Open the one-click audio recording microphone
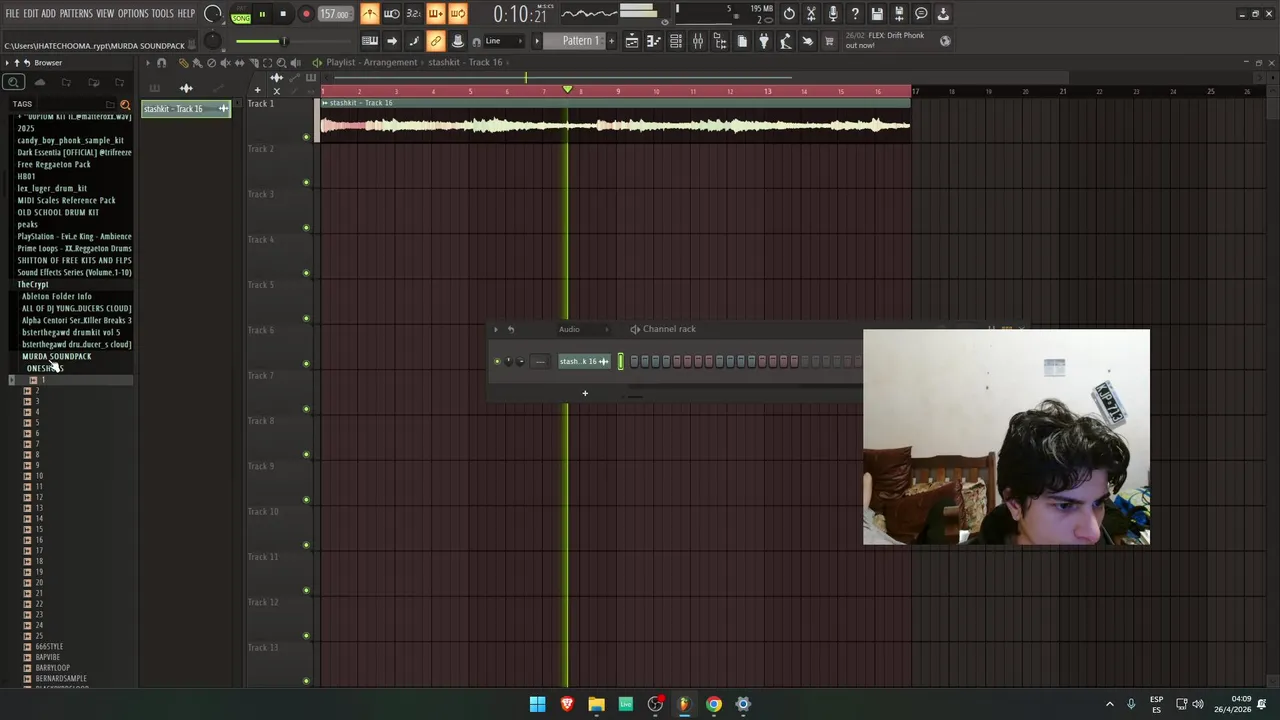Image resolution: width=1280 pixels, height=720 pixels. 833,14
